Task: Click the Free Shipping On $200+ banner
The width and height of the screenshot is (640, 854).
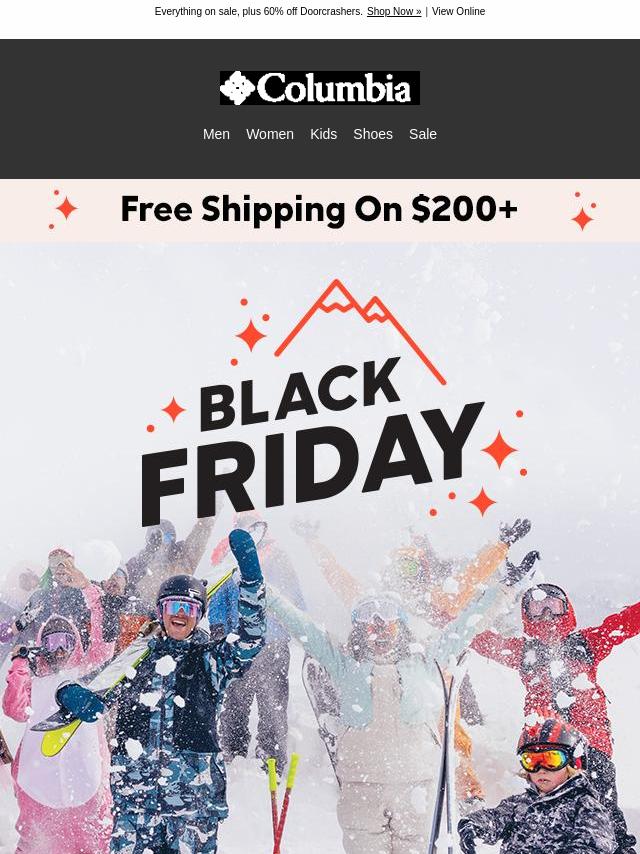Action: tap(320, 210)
